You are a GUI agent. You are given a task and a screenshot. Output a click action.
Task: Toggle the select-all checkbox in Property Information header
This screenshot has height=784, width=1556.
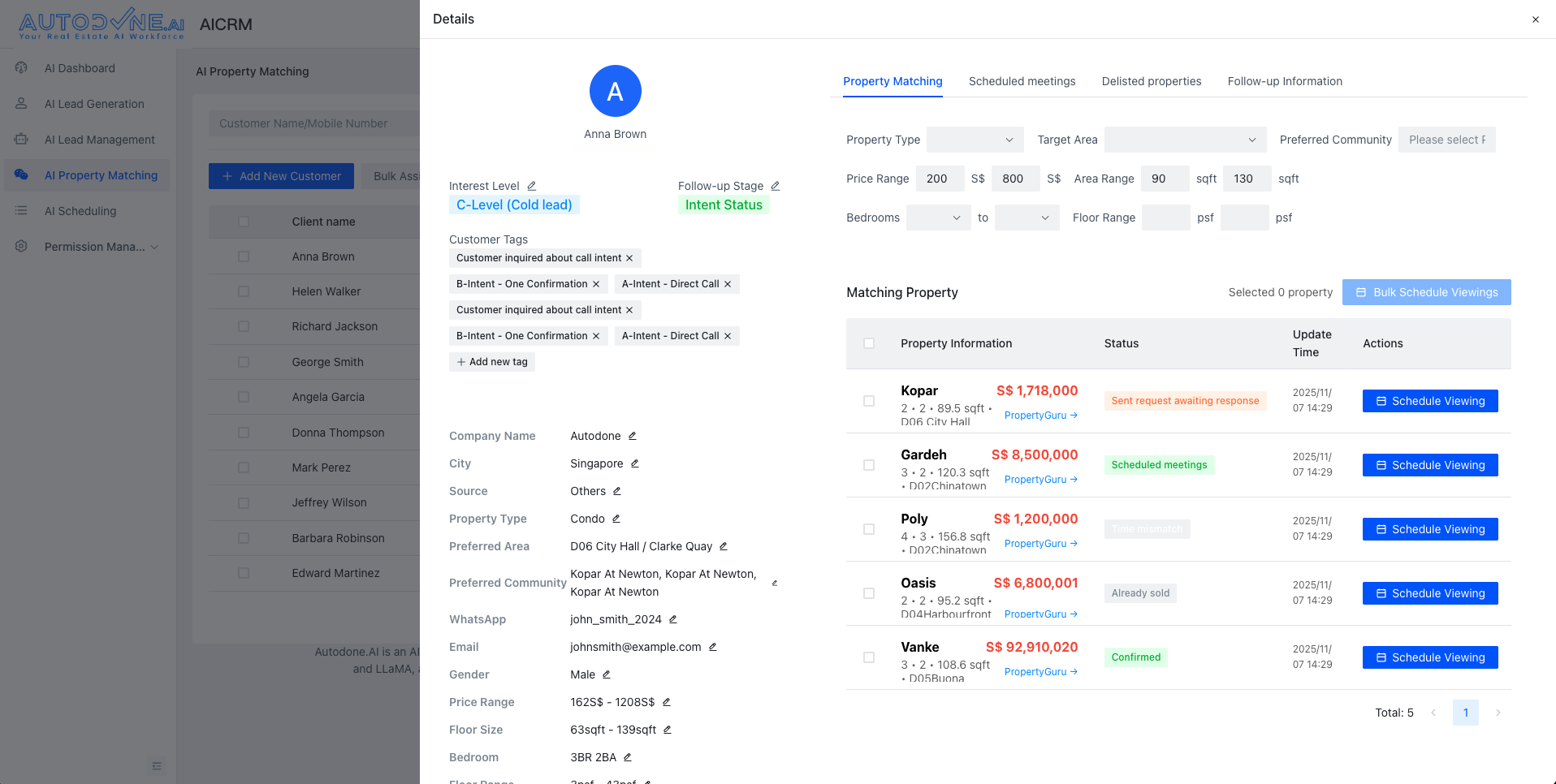coord(869,343)
